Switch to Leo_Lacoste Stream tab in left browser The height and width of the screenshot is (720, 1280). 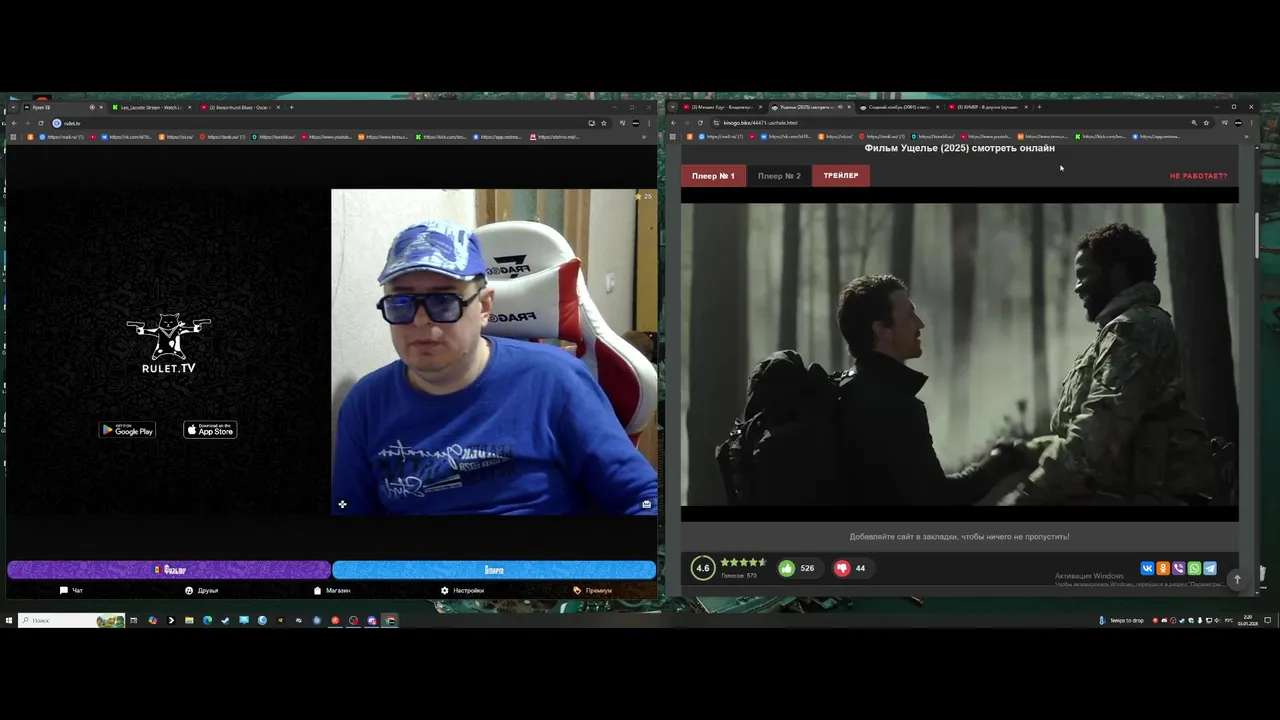[x=150, y=107]
